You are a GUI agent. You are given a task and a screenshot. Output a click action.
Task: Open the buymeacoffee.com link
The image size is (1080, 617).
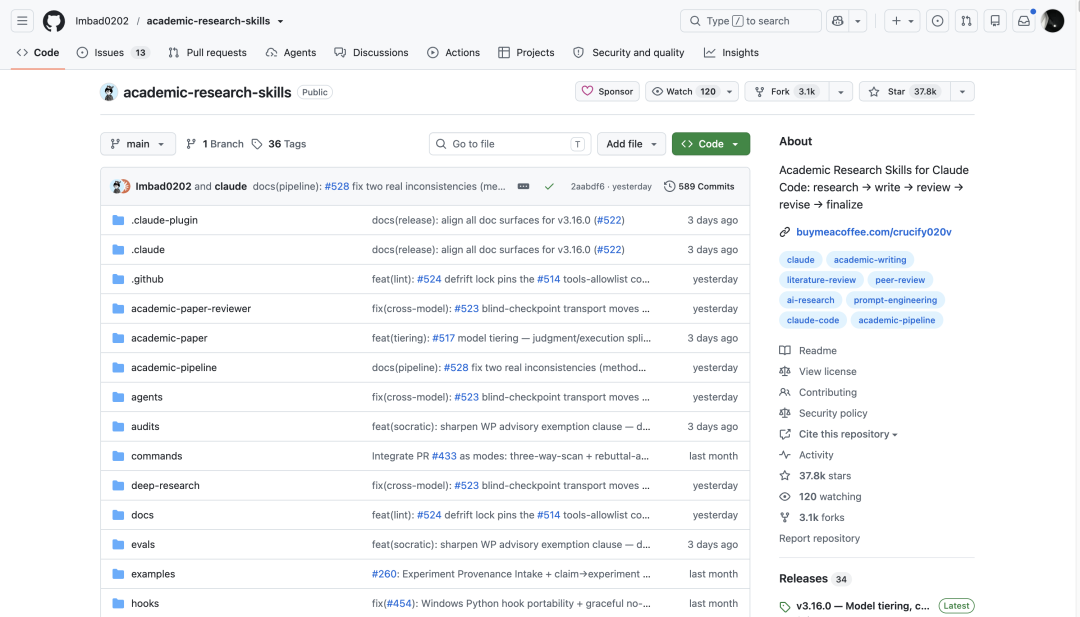click(873, 232)
